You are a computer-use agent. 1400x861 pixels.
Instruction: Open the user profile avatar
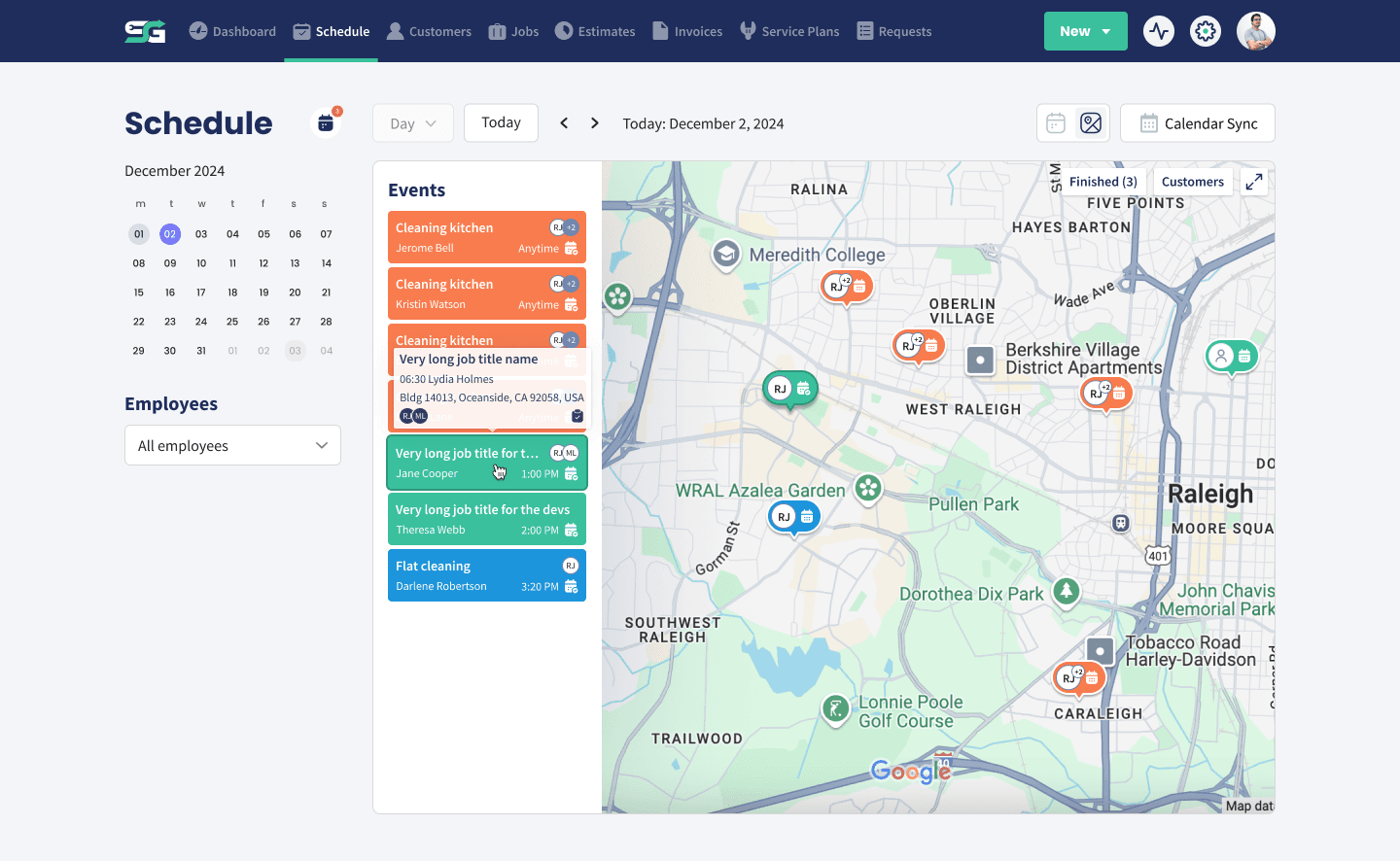[1256, 31]
